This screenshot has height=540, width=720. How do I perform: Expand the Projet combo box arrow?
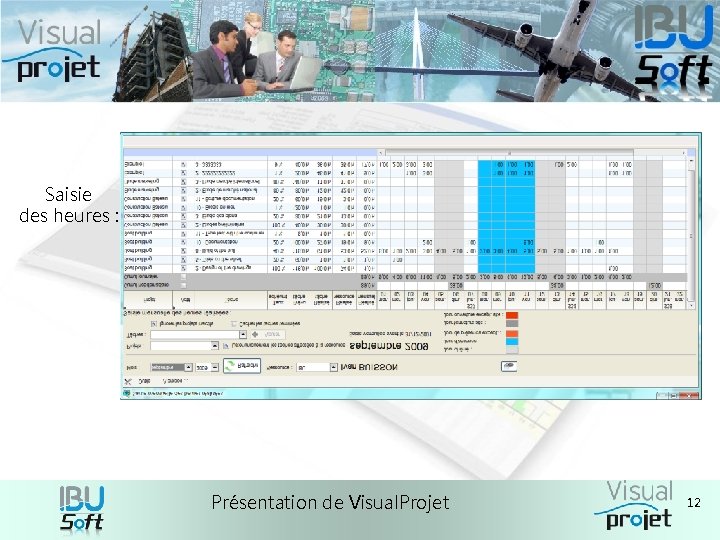pyautogui.click(x=214, y=345)
